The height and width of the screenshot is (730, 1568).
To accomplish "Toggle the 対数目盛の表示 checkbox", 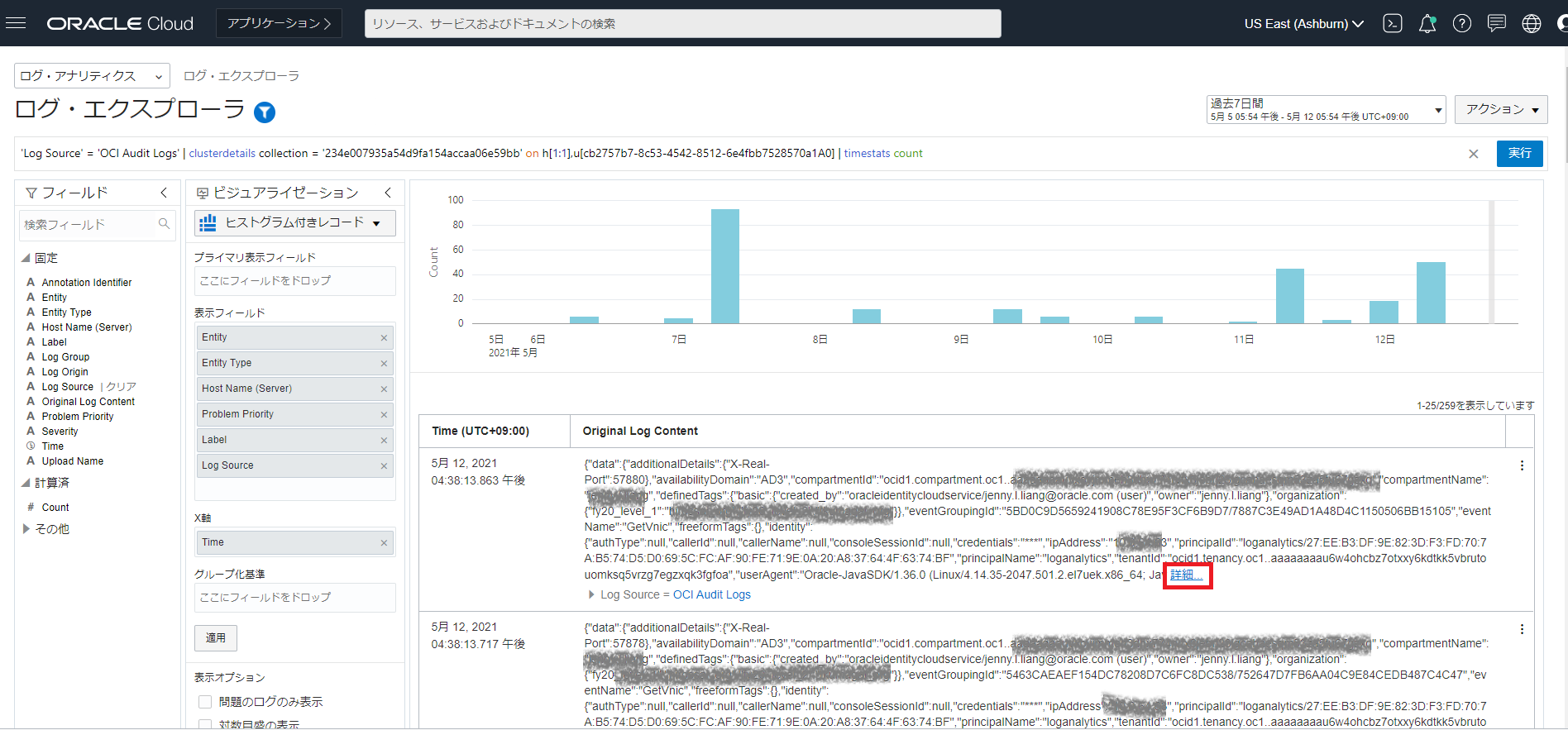I will click(x=205, y=724).
